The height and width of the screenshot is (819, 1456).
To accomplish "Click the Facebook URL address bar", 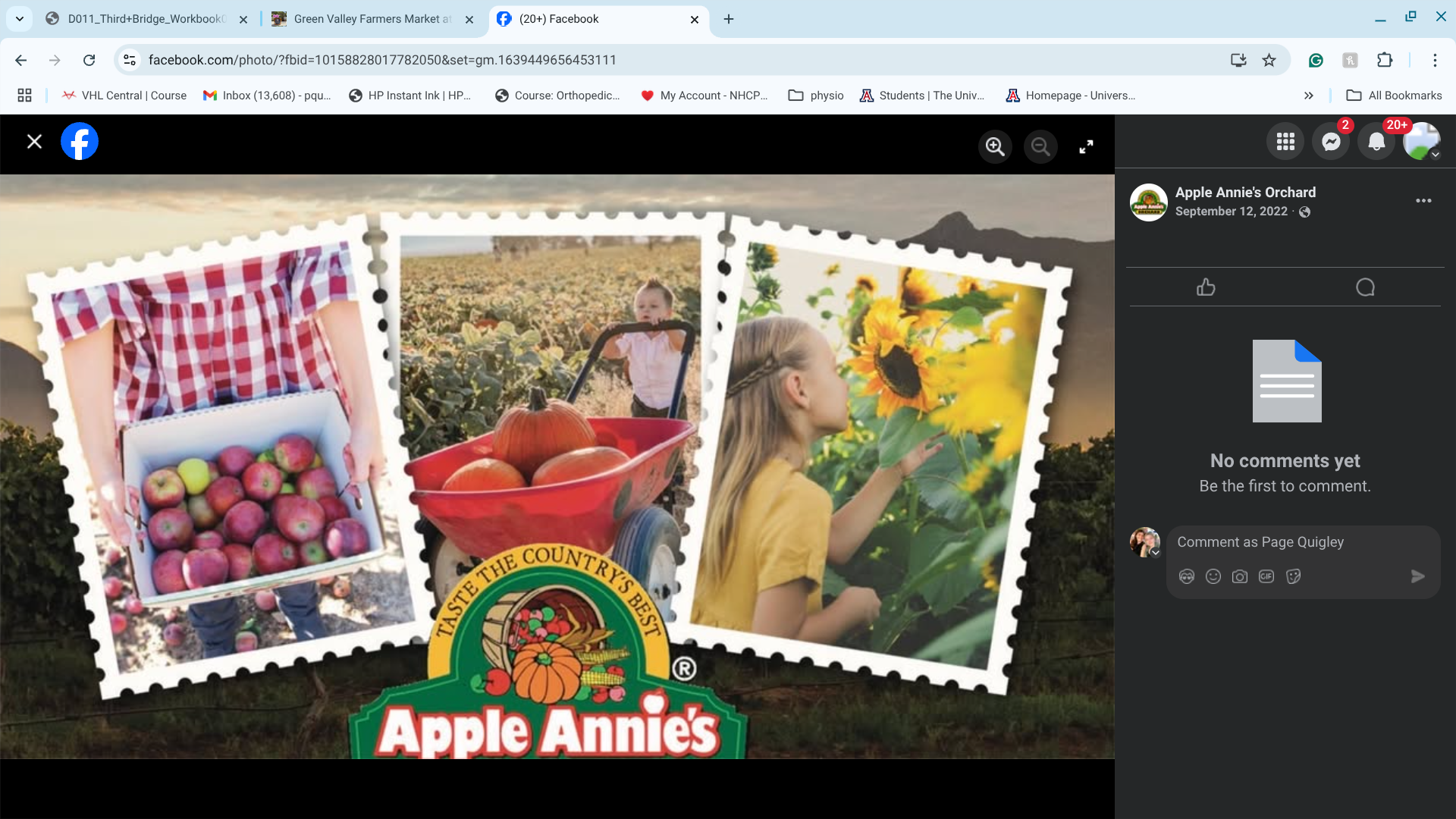I will (x=682, y=60).
